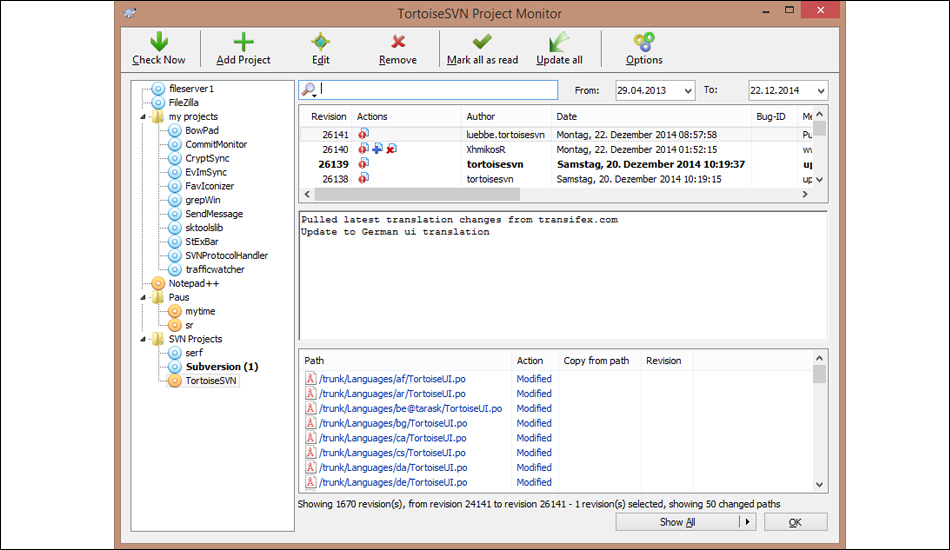The width and height of the screenshot is (950, 550).
Task: Click the my projects folder icon
Action: pyautogui.click(x=158, y=116)
